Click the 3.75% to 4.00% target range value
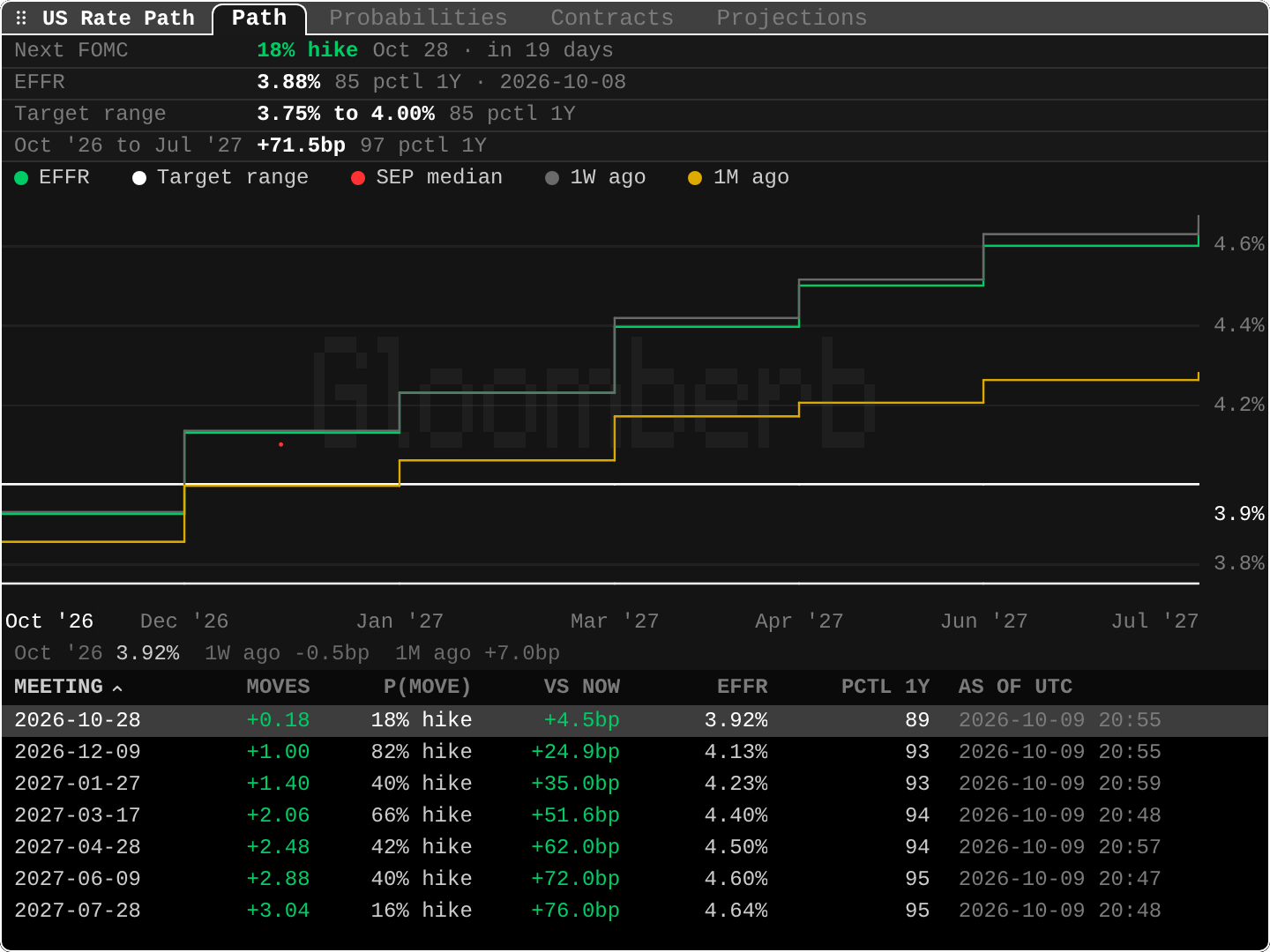 (x=346, y=114)
